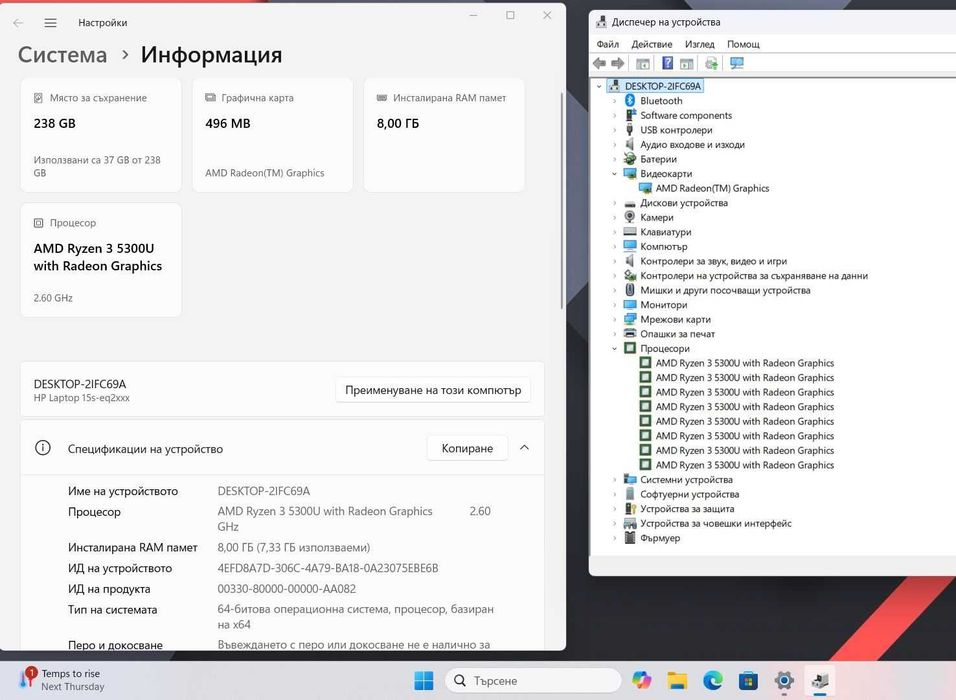956x700 pixels.
Task: Click the Устройства за защита icon
Action: coord(630,509)
